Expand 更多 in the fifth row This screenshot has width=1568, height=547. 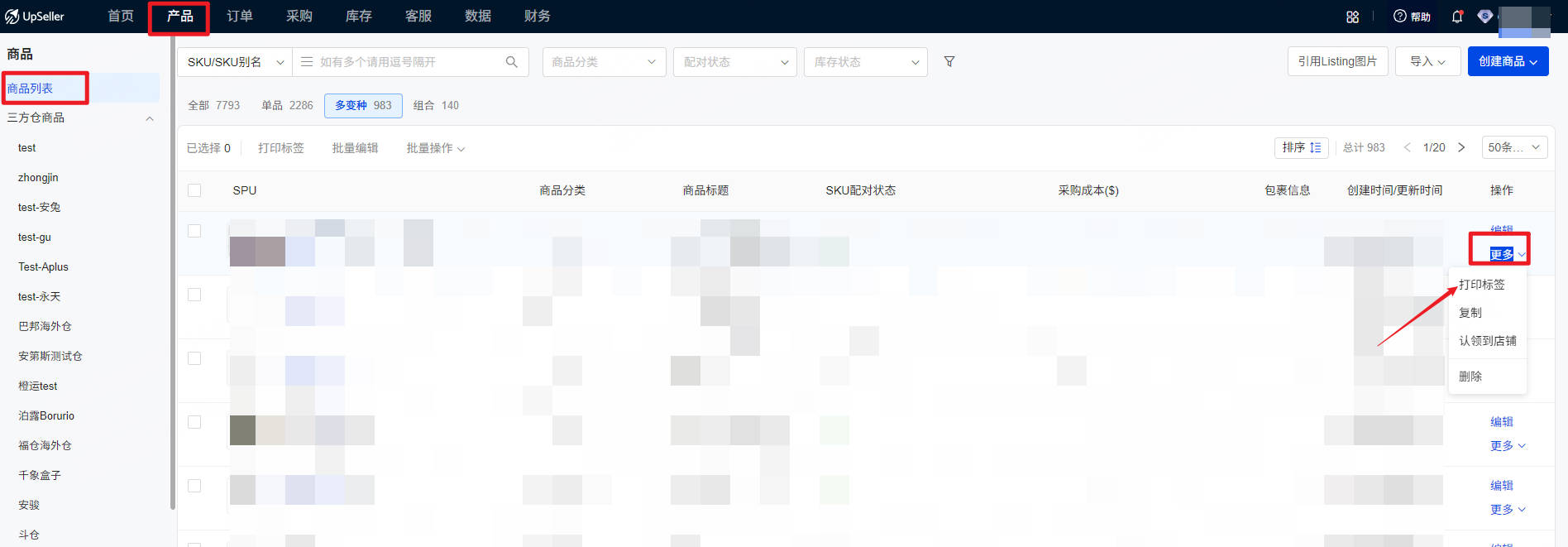(1508, 510)
